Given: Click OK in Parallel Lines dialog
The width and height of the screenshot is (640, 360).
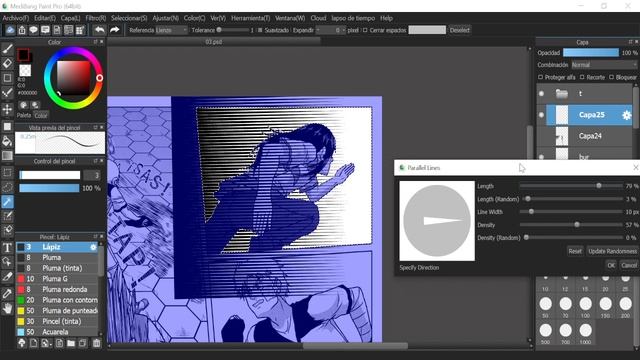Looking at the screenshot, I should pyautogui.click(x=611, y=265).
